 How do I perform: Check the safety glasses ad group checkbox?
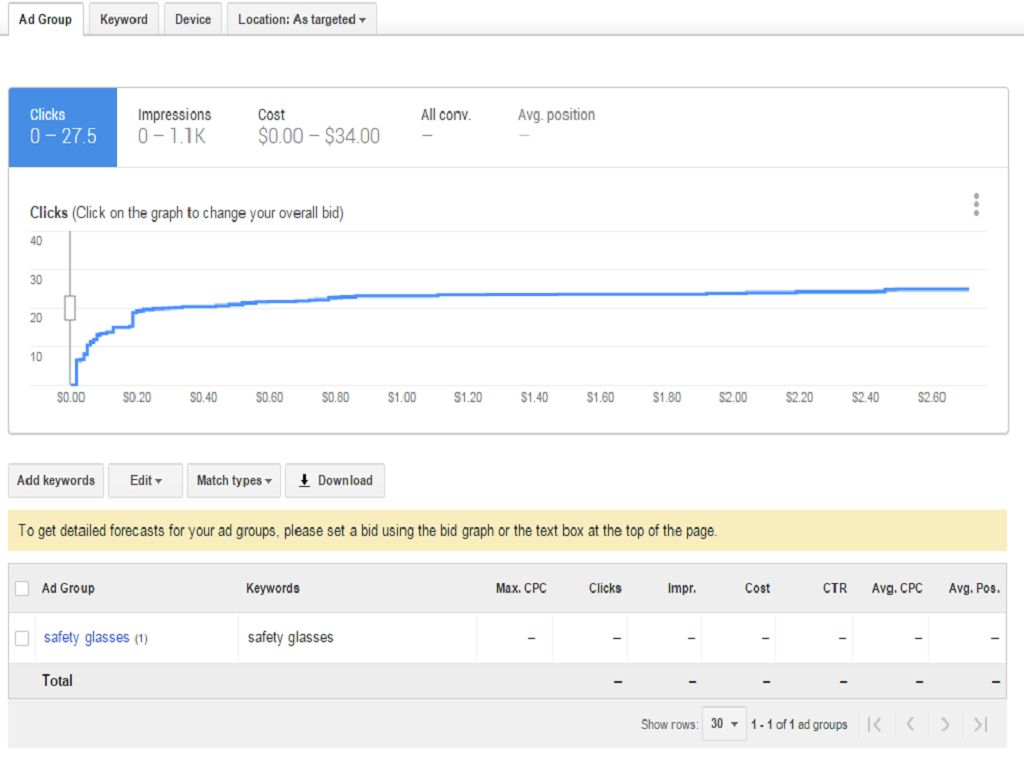tap(22, 638)
